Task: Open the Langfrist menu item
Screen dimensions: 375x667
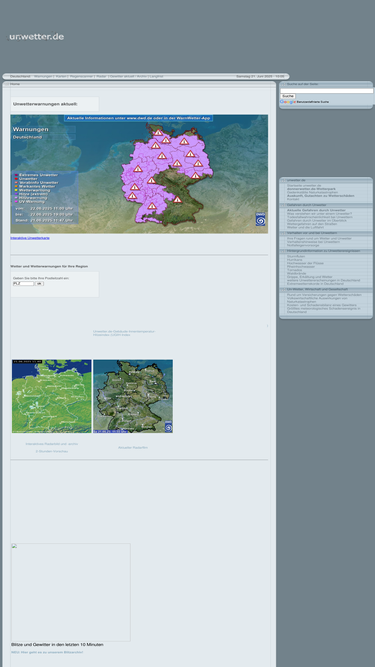Action: pyautogui.click(x=156, y=77)
